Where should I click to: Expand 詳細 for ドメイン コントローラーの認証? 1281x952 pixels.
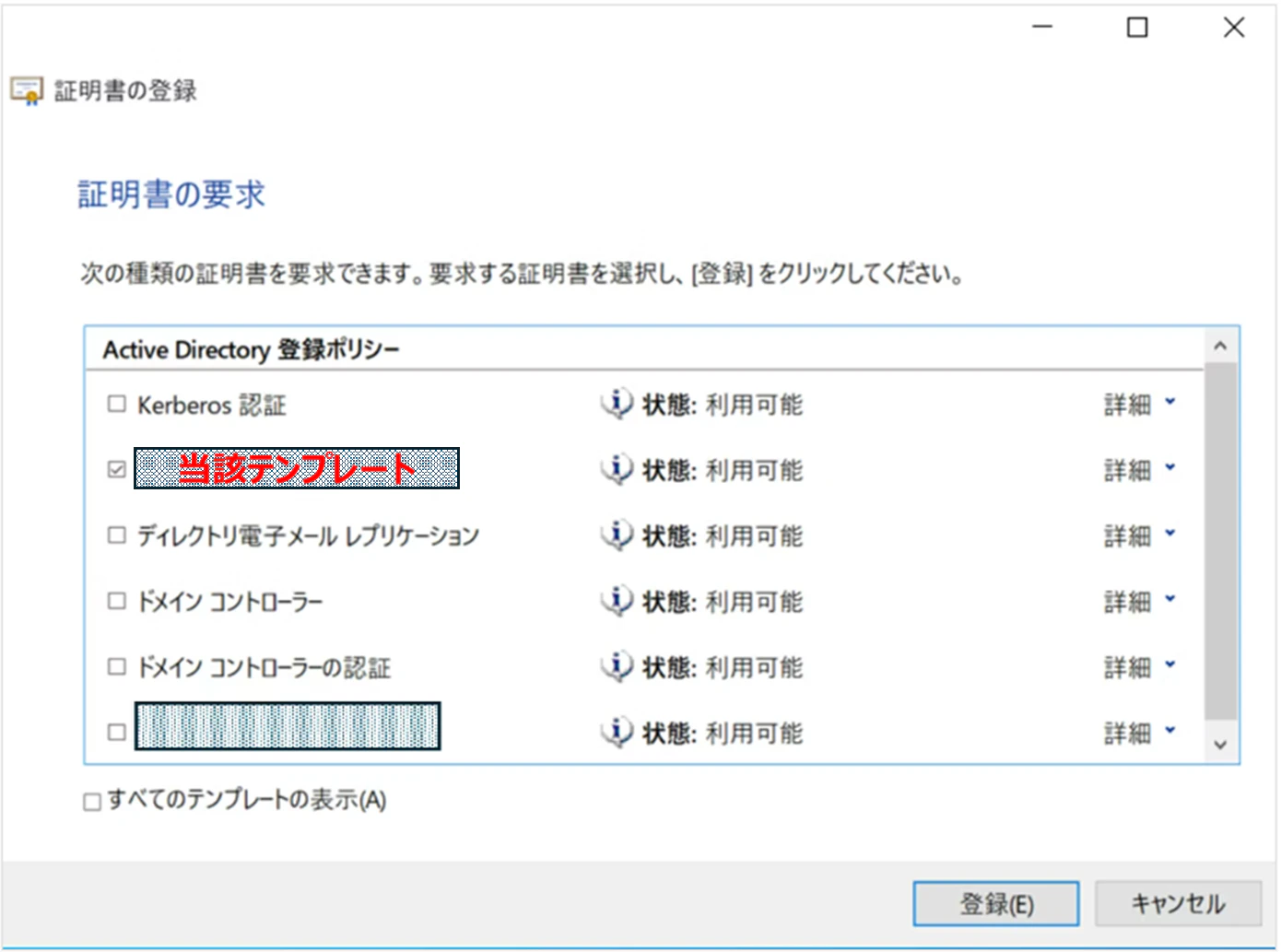(1140, 666)
